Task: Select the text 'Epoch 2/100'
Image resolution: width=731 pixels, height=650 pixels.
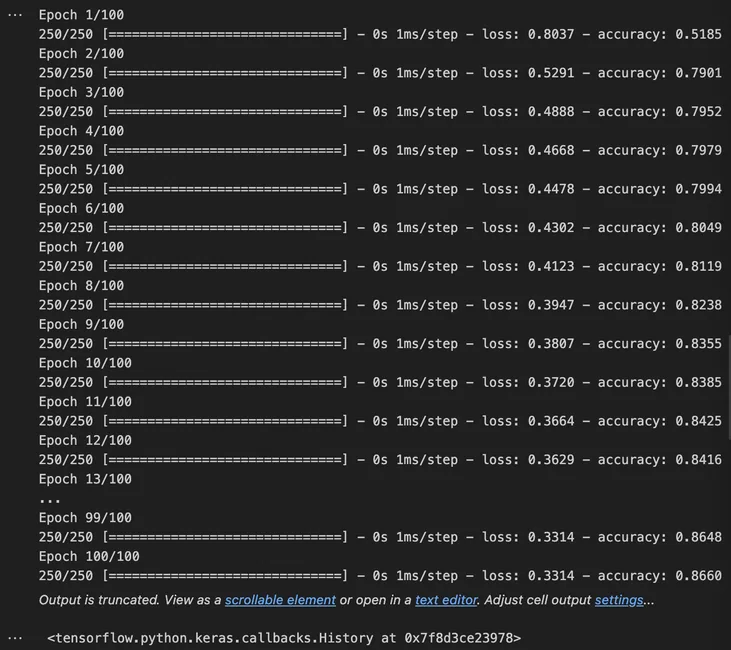Action: coord(81,54)
